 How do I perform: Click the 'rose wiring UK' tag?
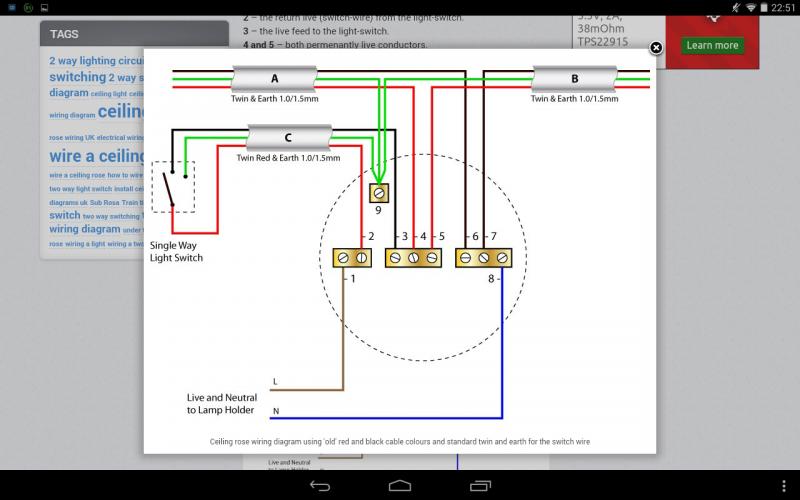72,137
